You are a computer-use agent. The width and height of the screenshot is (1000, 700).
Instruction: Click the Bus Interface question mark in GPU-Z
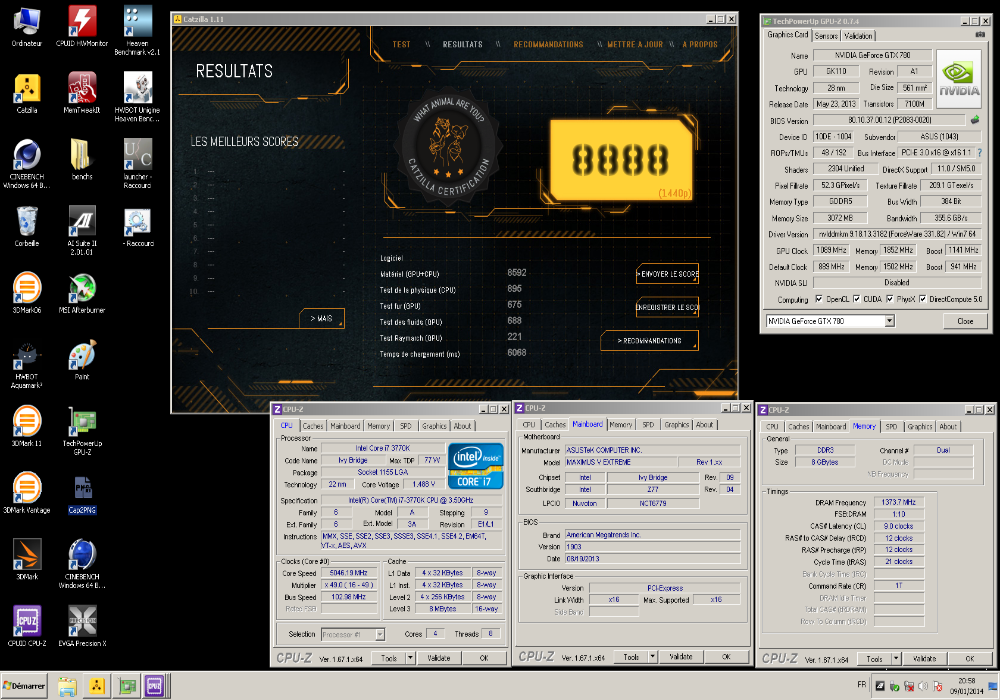point(980,152)
